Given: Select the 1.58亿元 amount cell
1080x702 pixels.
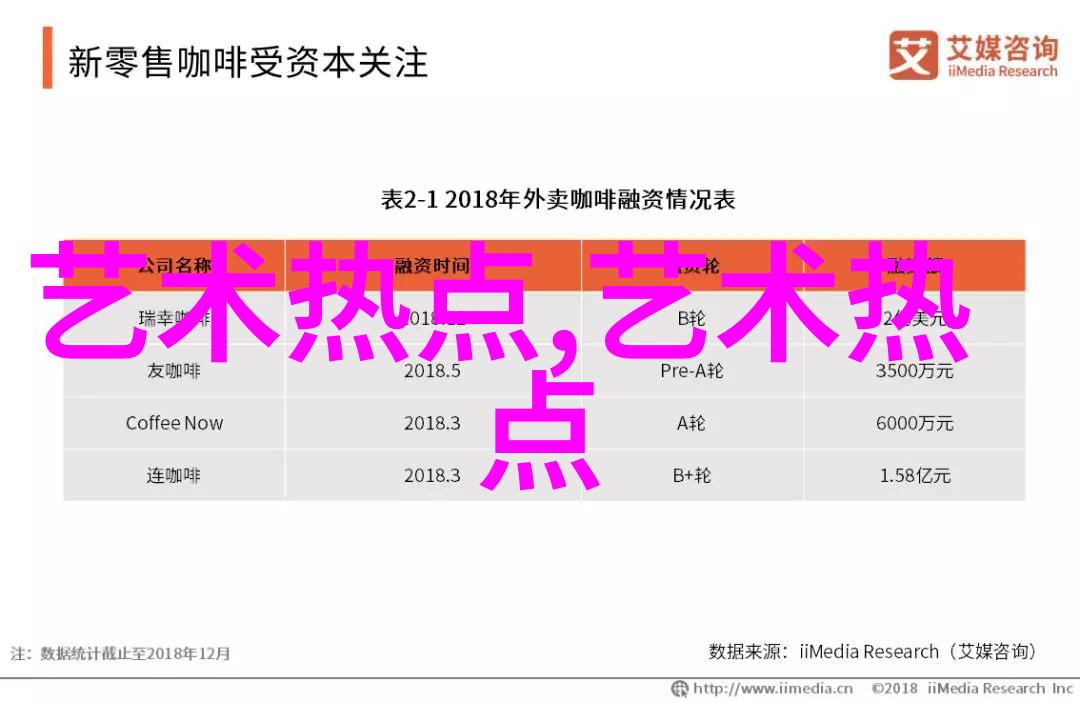Looking at the screenshot, I should (915, 475).
